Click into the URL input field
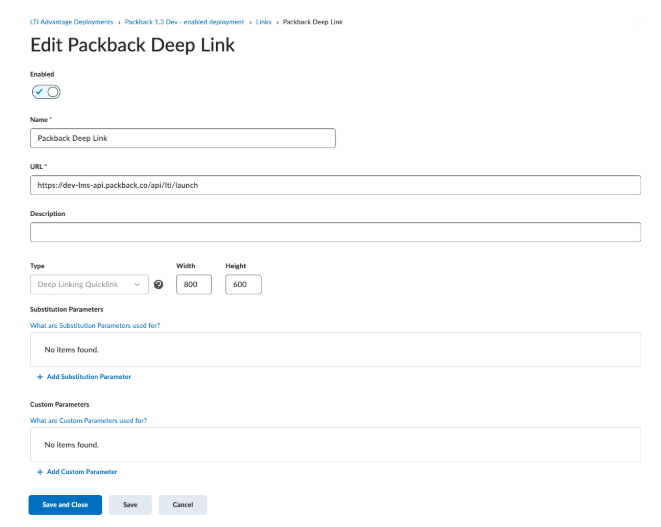The image size is (661, 527). pyautogui.click(x=335, y=185)
